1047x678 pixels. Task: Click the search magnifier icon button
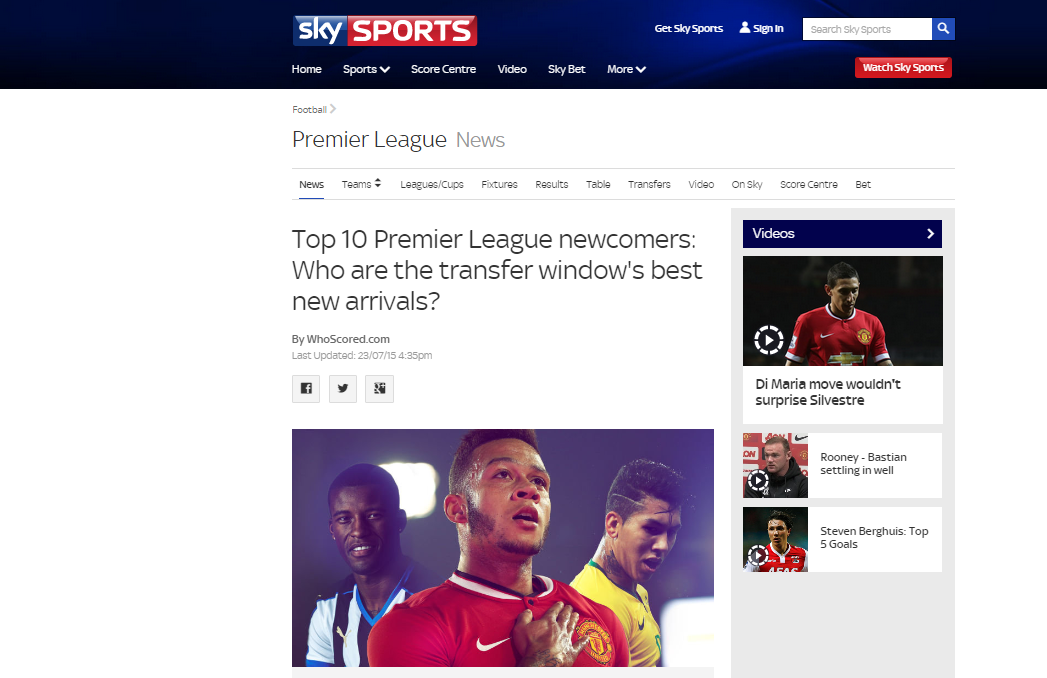pos(943,29)
